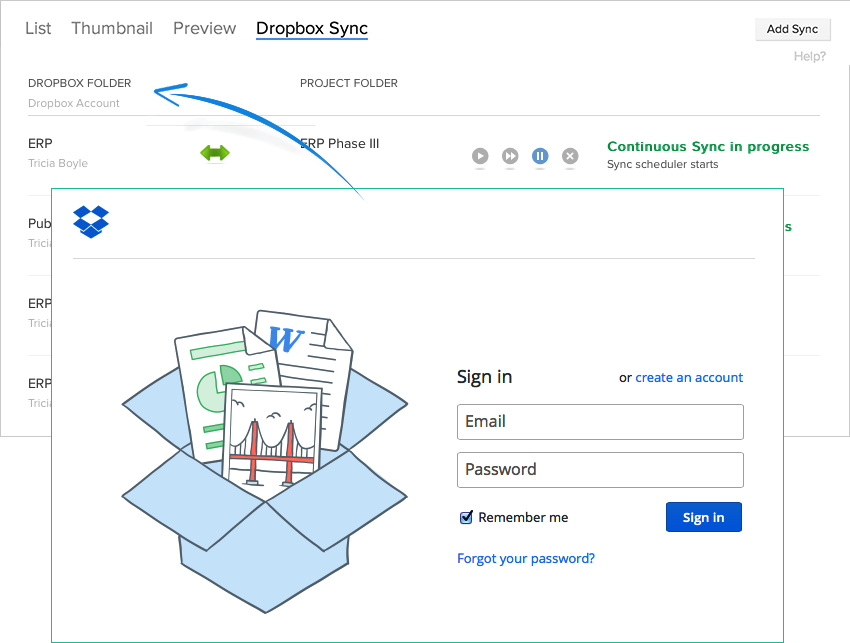This screenshot has width=850, height=643.
Task: Click the Dropbox logo icon
Action: [x=91, y=222]
